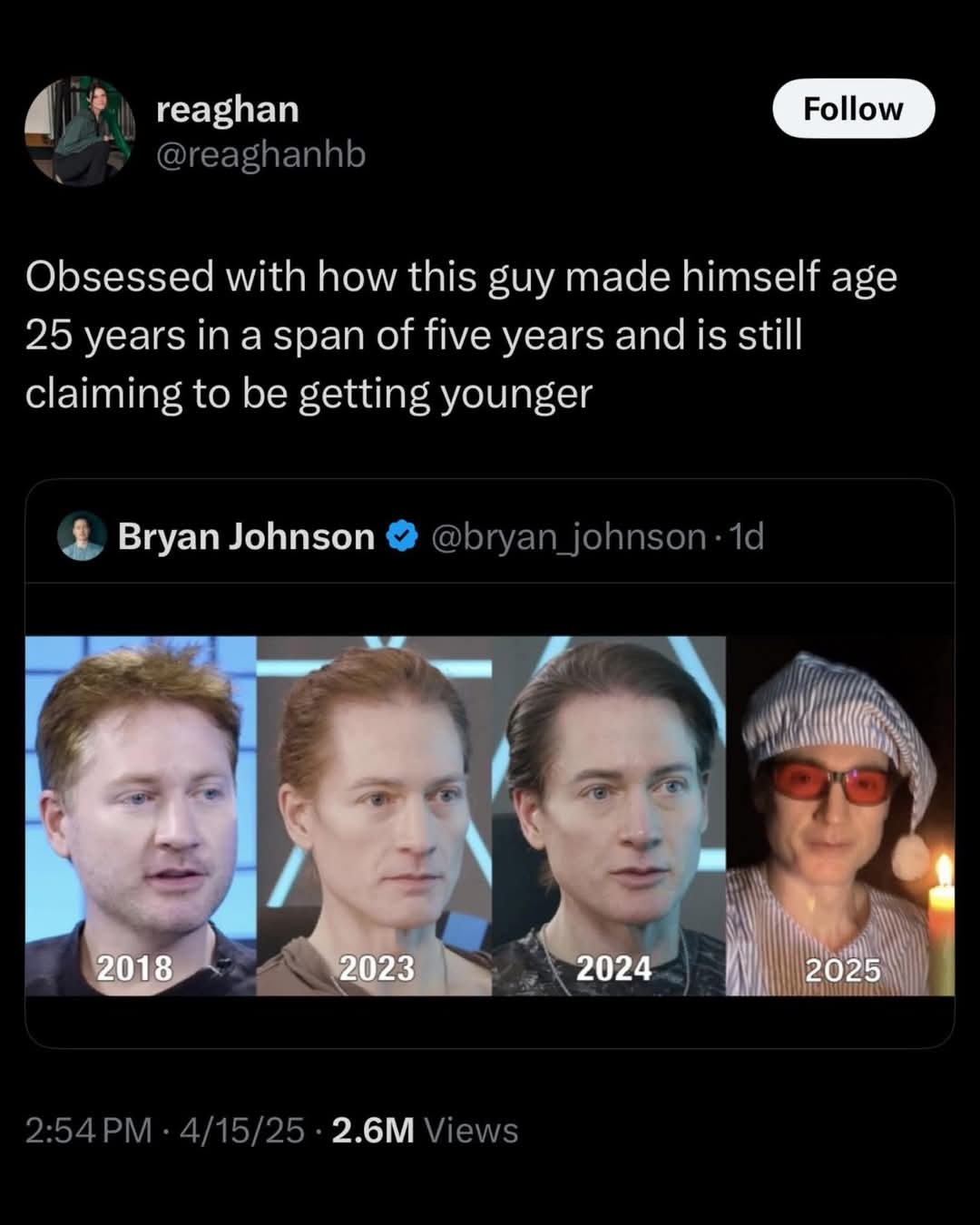Open reaghan's profile picture
This screenshot has width=980, height=1225.
(x=79, y=131)
